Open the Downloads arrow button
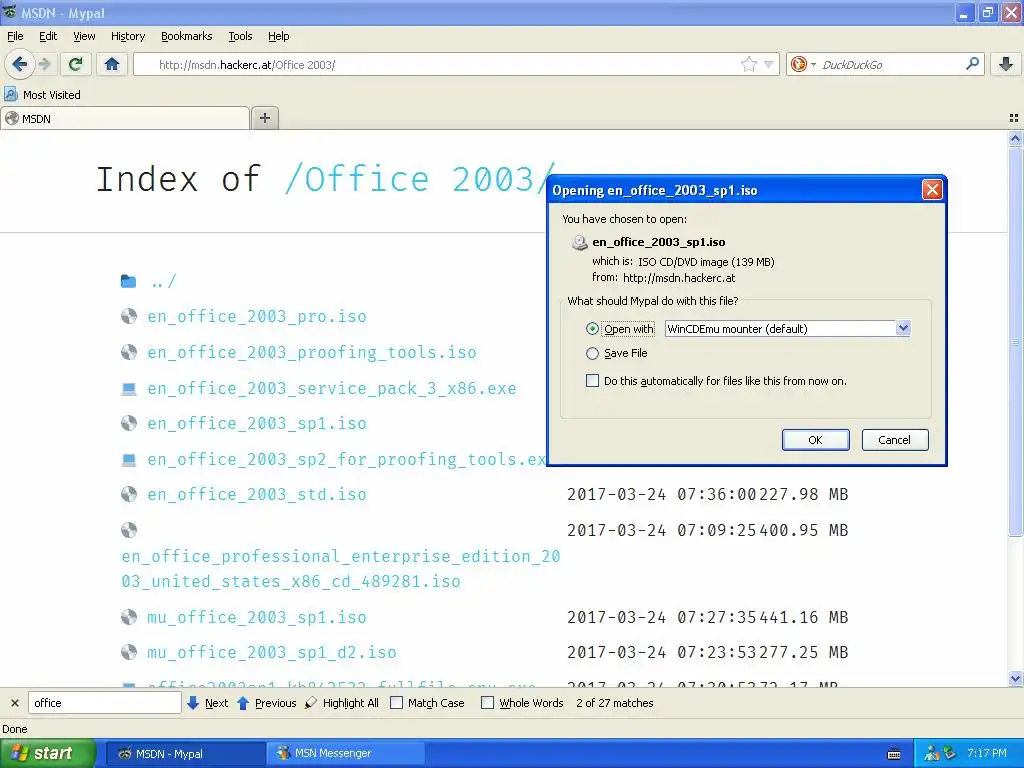 [1006, 64]
